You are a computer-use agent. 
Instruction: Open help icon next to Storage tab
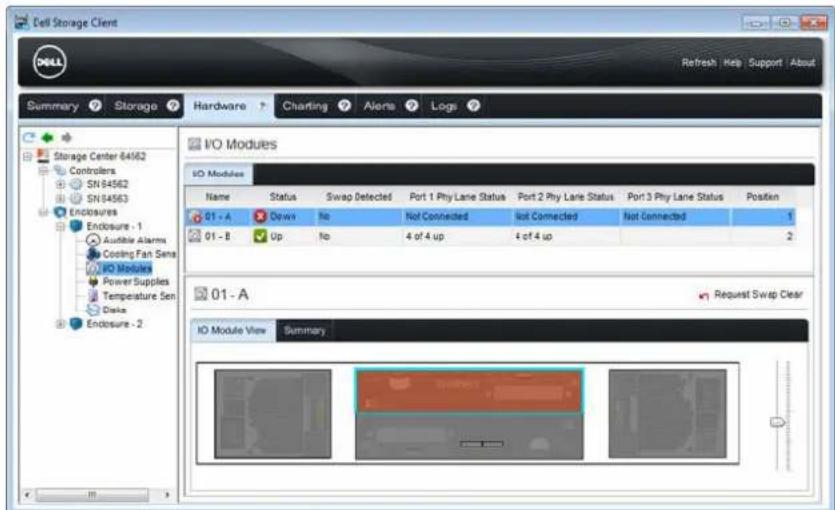tap(173, 105)
